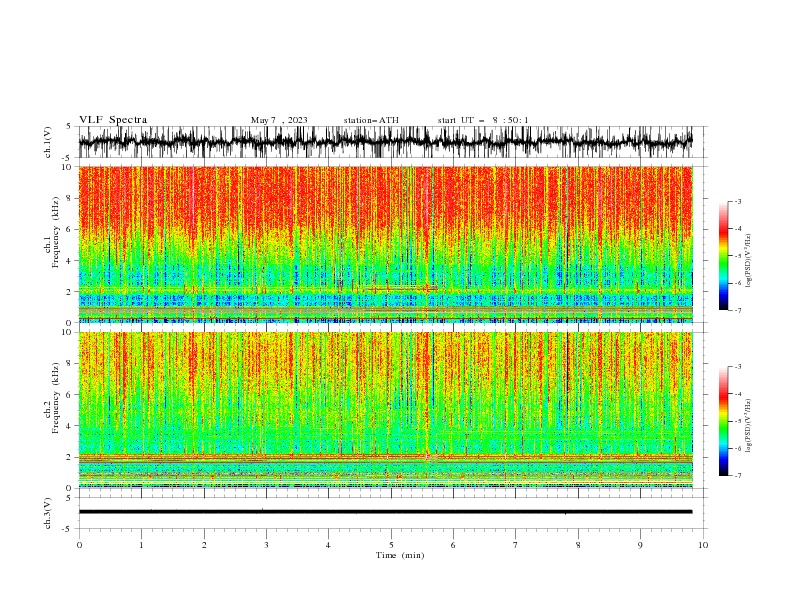Select the ch.2 colorbar "log(PSD)(V²/Hz)" label

pos(749,426)
